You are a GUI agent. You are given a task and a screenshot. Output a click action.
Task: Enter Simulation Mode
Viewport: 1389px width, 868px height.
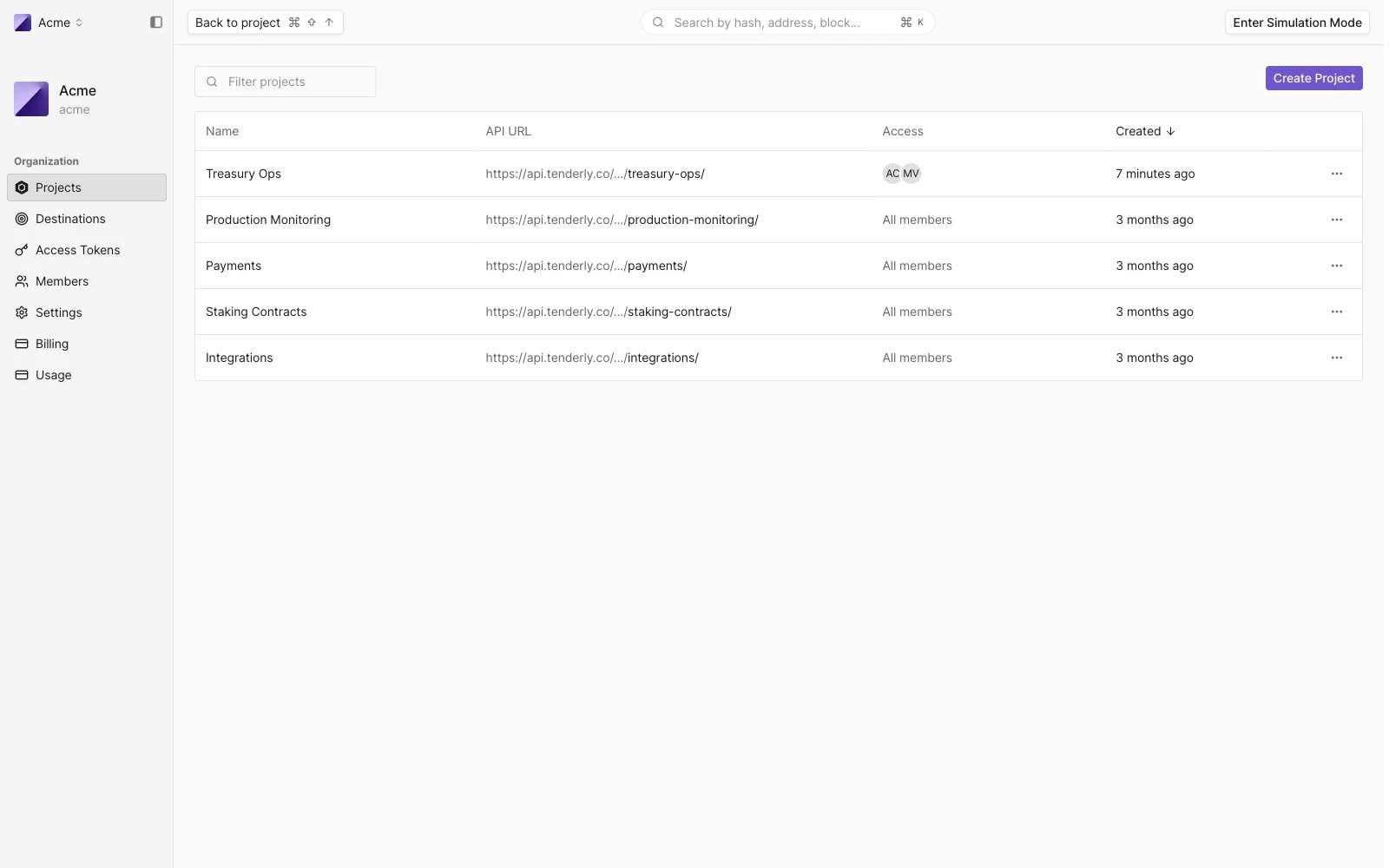[x=1297, y=23]
